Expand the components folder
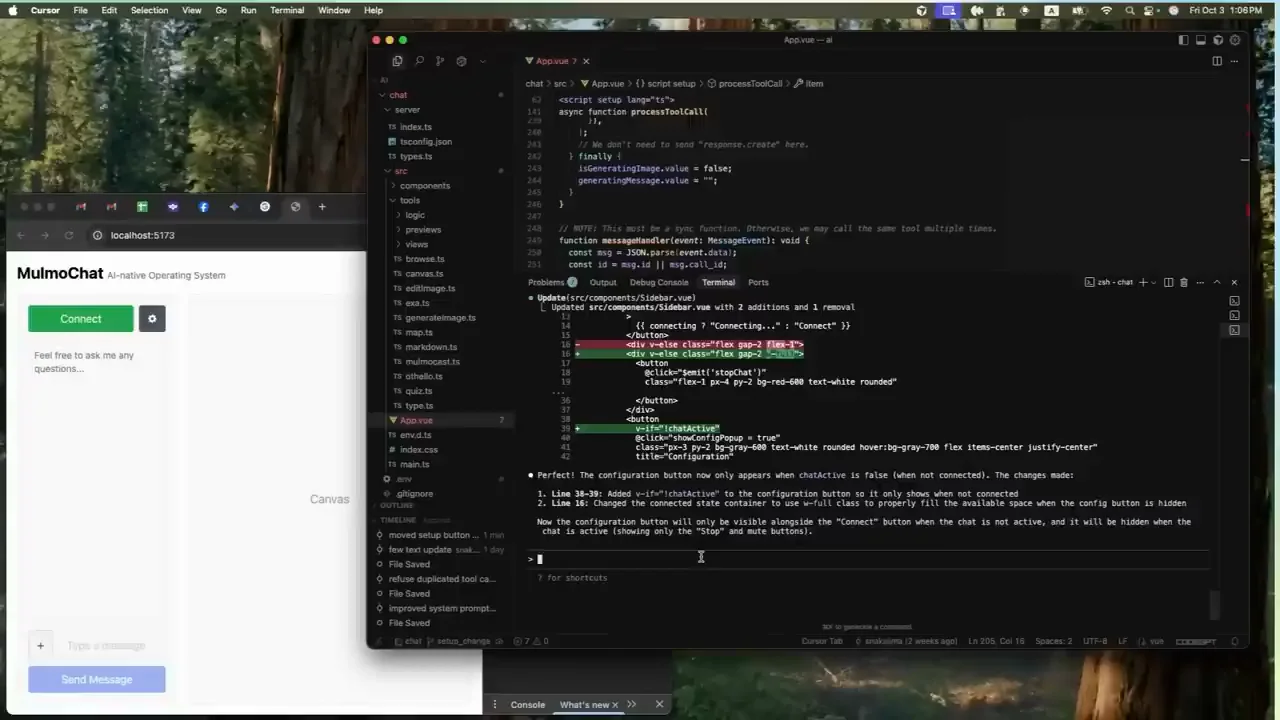The width and height of the screenshot is (1280, 720). pyautogui.click(x=425, y=186)
